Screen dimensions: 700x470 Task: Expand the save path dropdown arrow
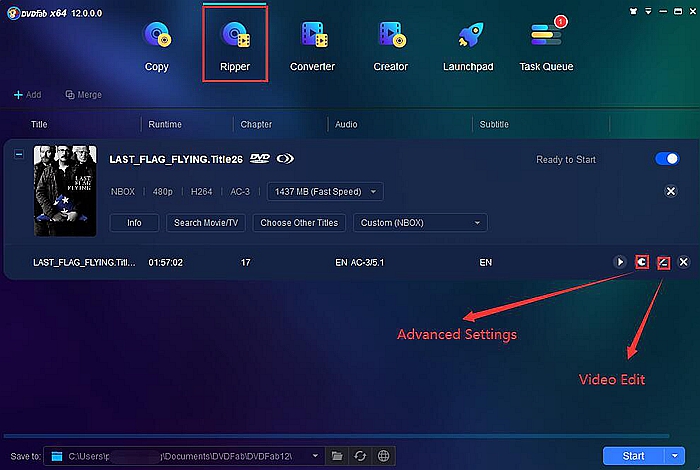pyautogui.click(x=315, y=456)
